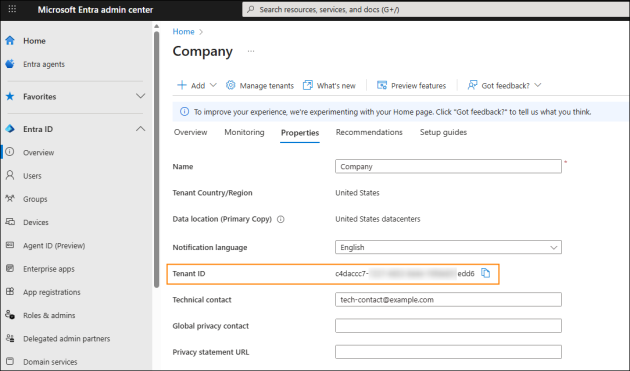Click the Home house icon in sidebar
The height and width of the screenshot is (371, 630).
pos(10,41)
